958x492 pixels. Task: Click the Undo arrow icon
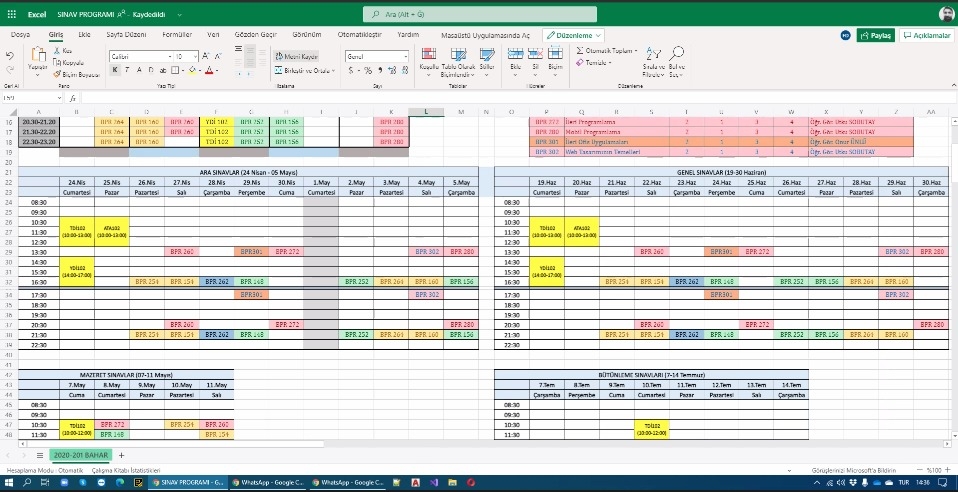[9, 55]
